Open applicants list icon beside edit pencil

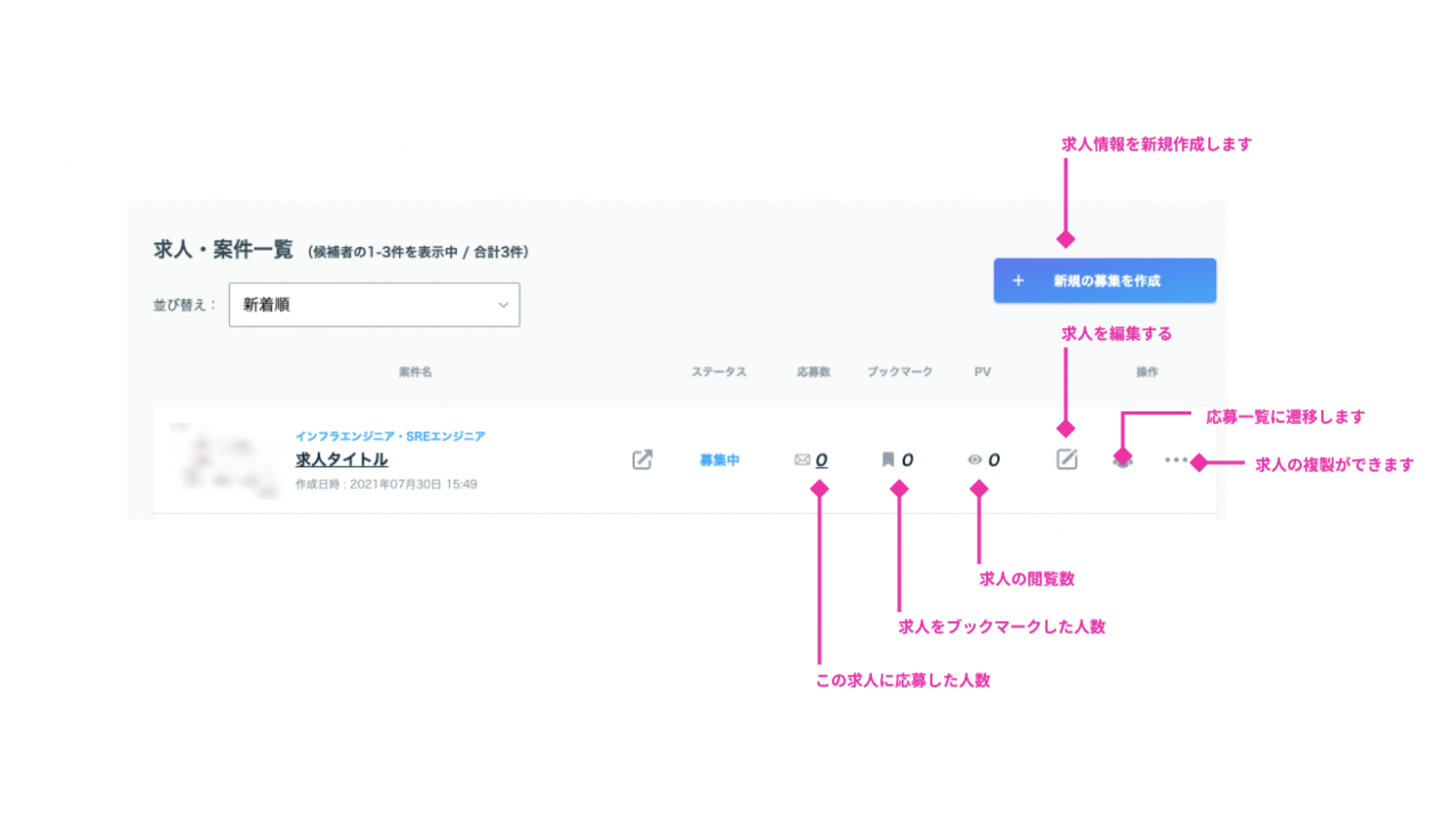click(1122, 460)
